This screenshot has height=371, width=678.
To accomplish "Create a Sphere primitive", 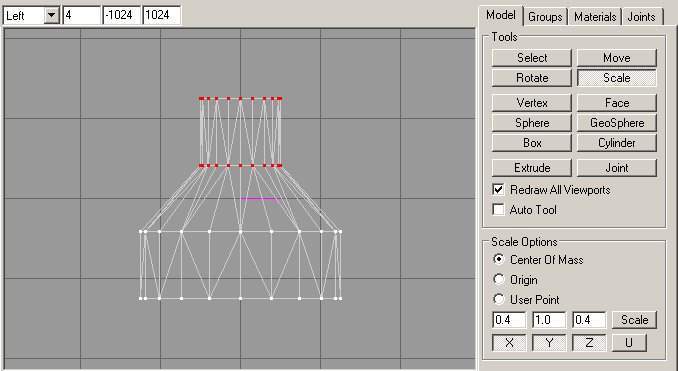I will [x=532, y=123].
